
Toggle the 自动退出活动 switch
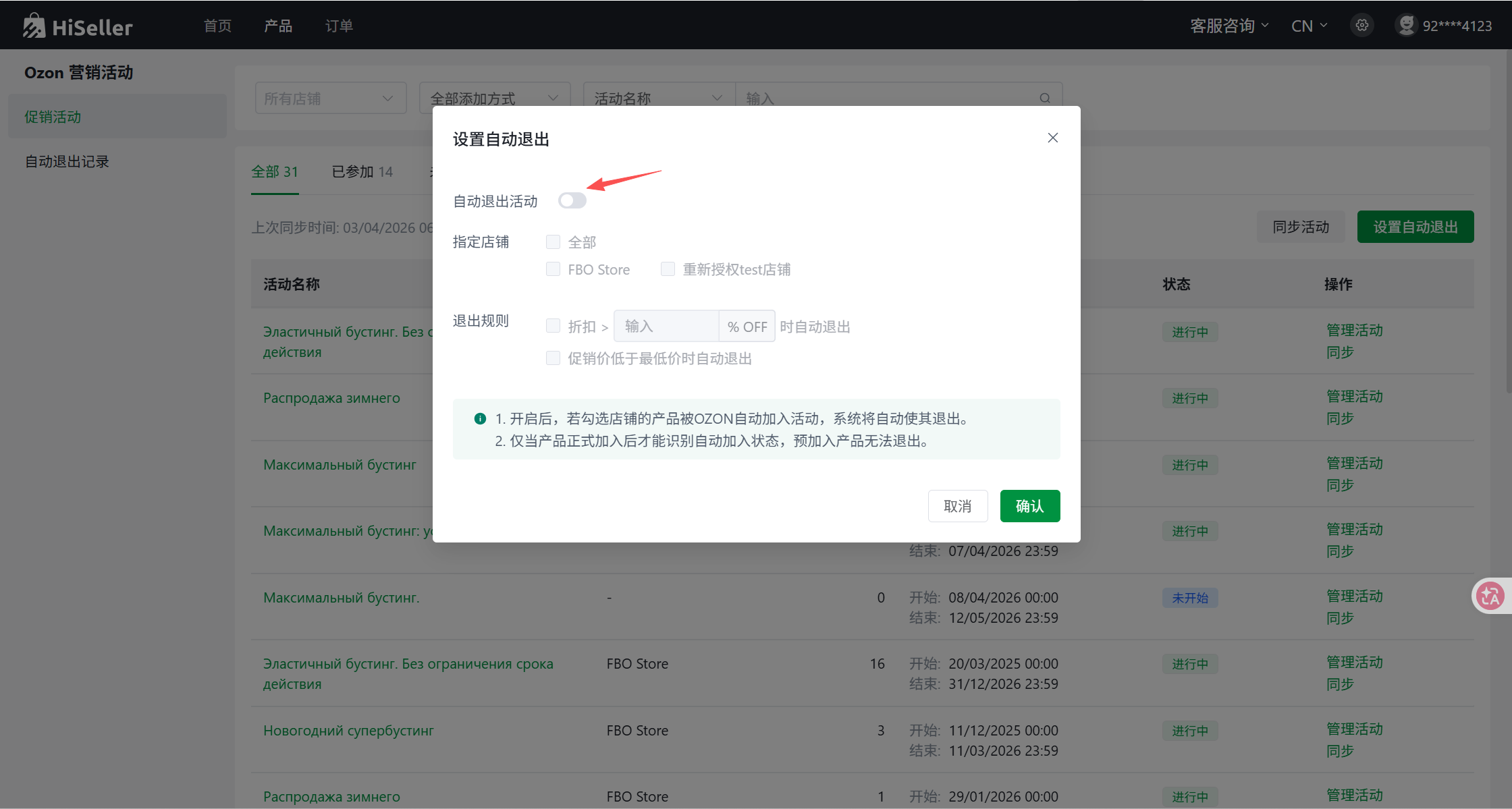(x=572, y=200)
